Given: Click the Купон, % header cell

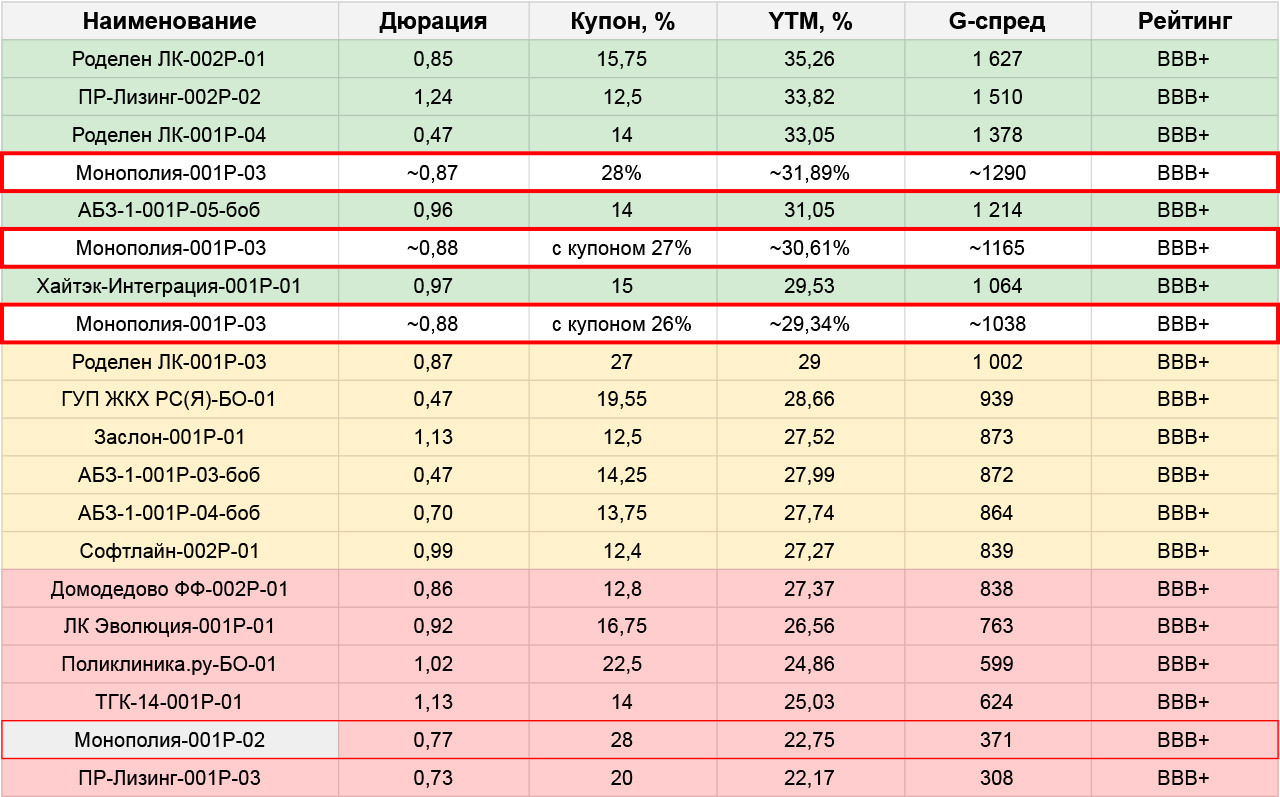Looking at the screenshot, I should tap(621, 21).
